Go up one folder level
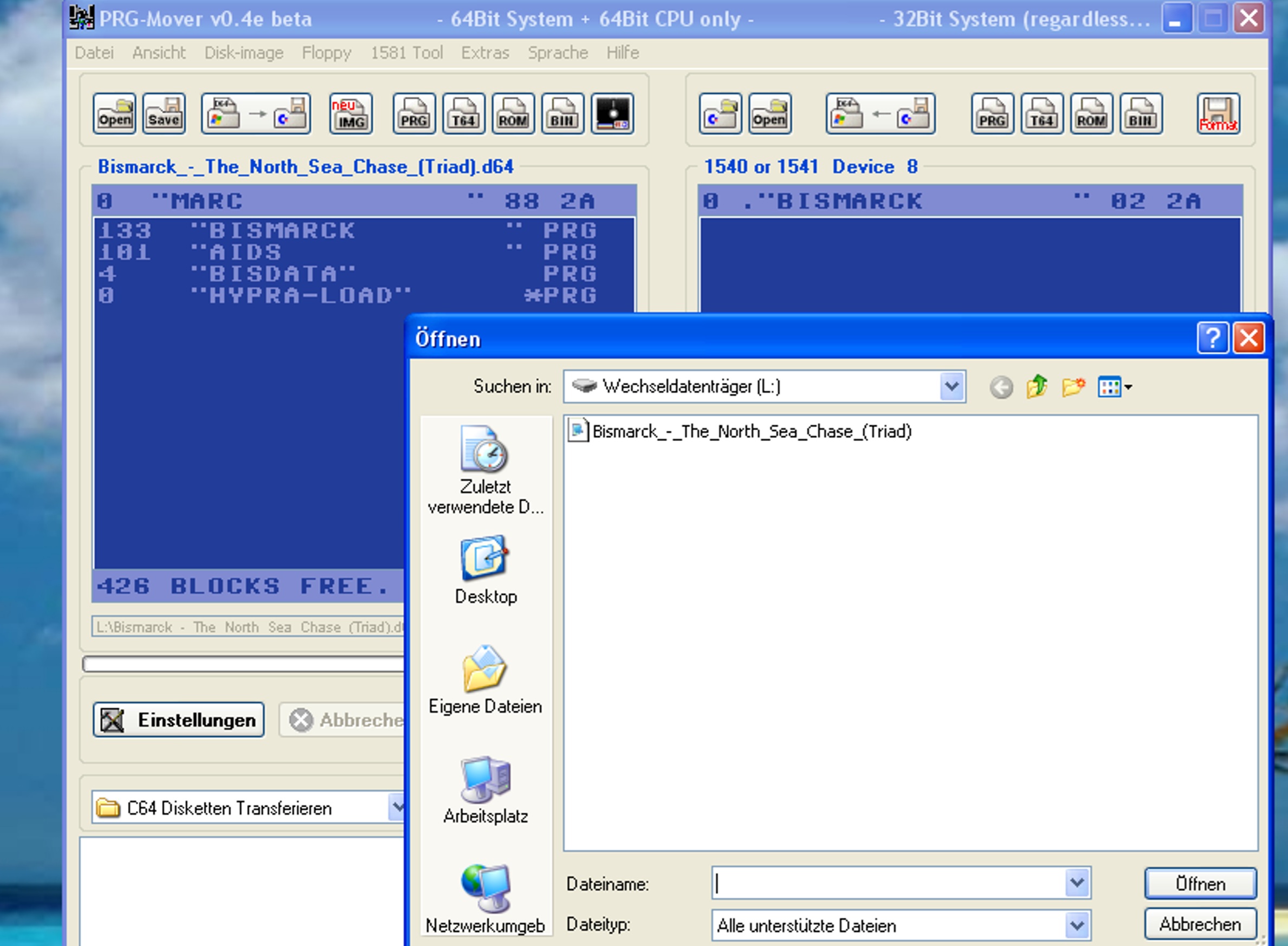 pyautogui.click(x=1037, y=387)
